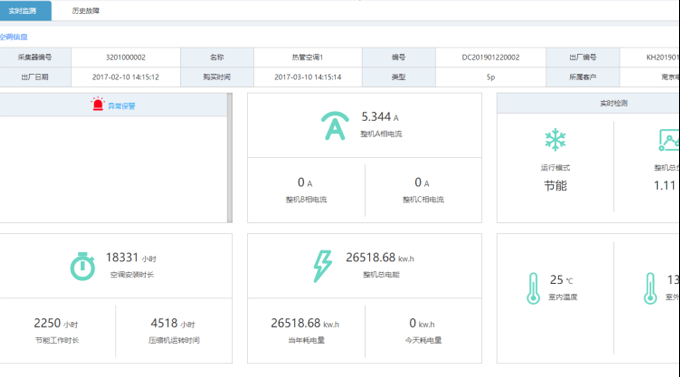Click the stopwatch install-duration icon
The image size is (680, 377).
pyautogui.click(x=82, y=266)
